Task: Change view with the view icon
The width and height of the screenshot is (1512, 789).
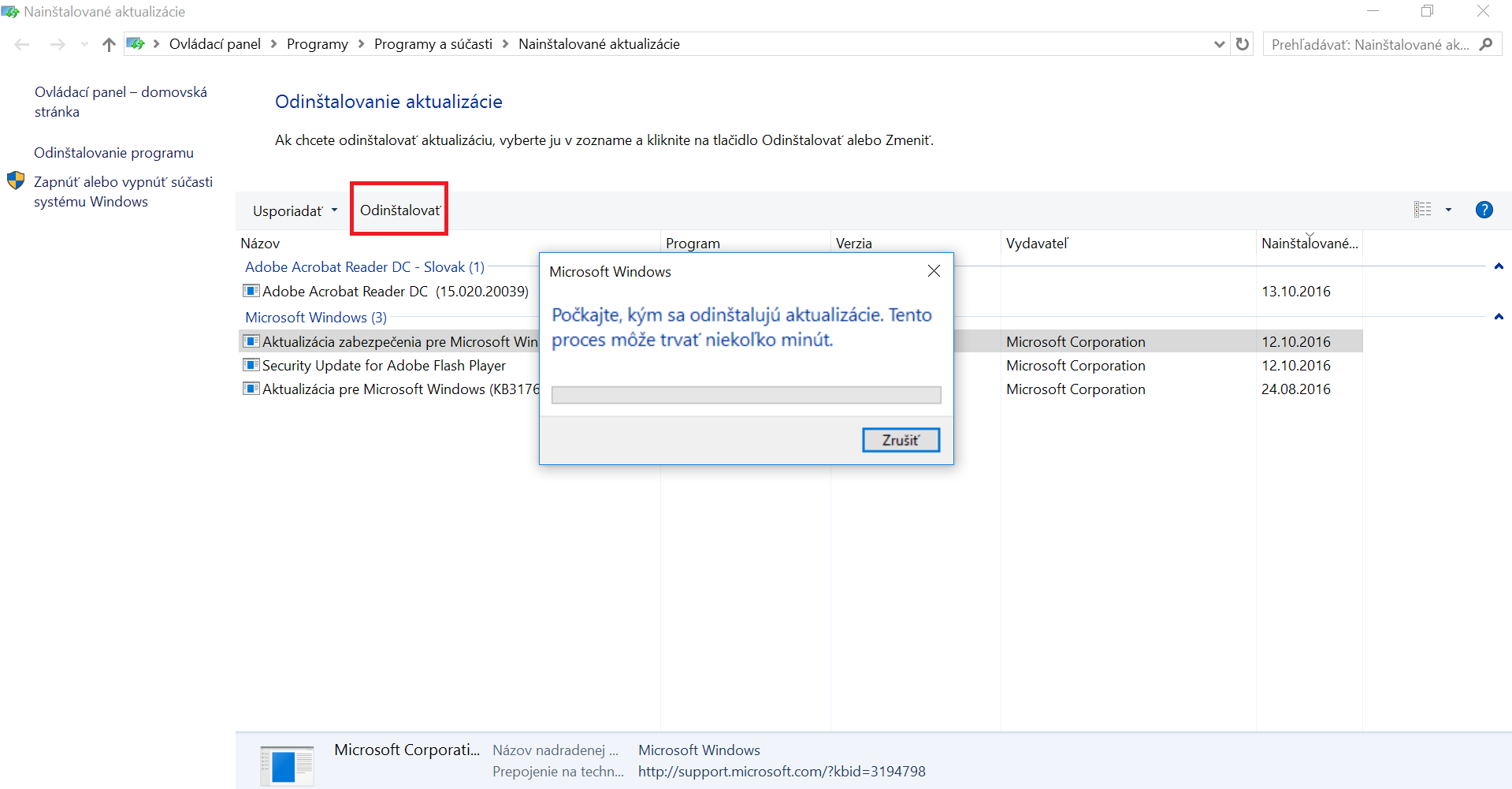Action: coord(1422,210)
